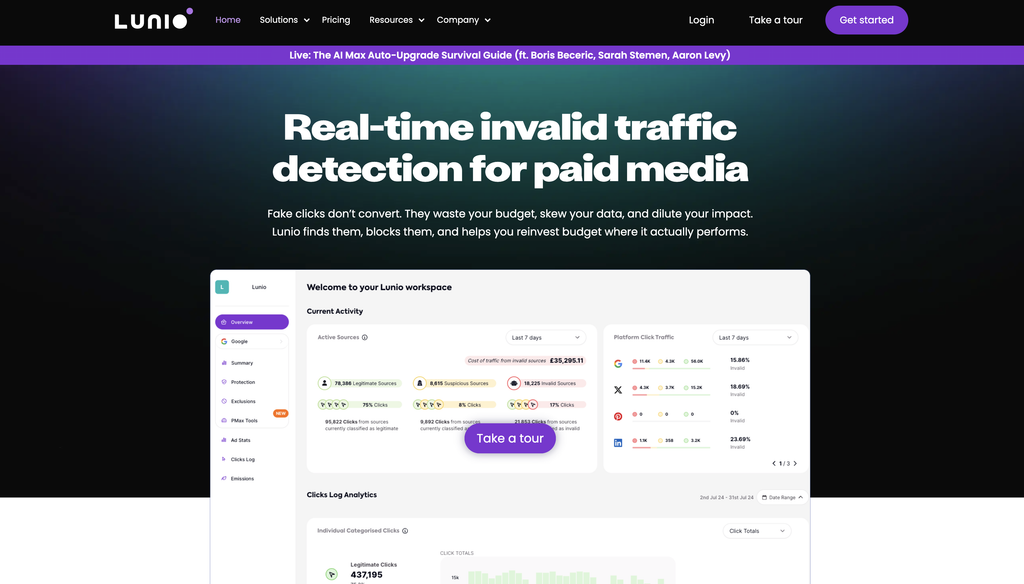This screenshot has height=584, width=1024.
Task: Open Active Sources Last 7 days dropdown
Action: click(x=545, y=338)
